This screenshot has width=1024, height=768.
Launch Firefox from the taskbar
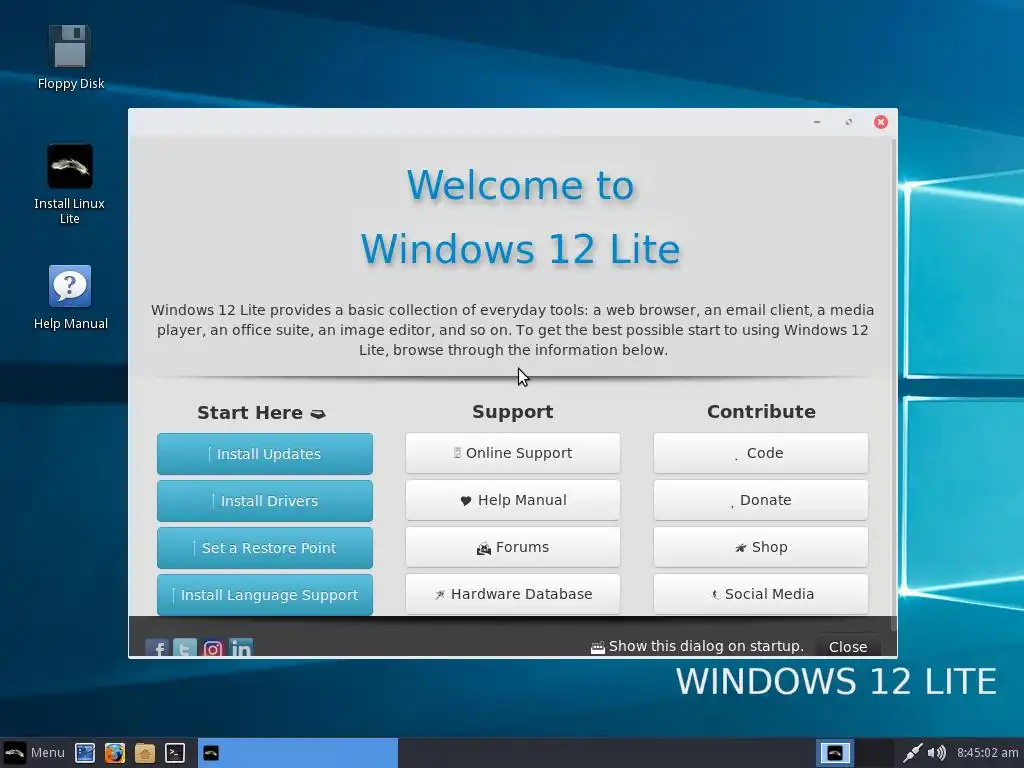pyautogui.click(x=115, y=753)
